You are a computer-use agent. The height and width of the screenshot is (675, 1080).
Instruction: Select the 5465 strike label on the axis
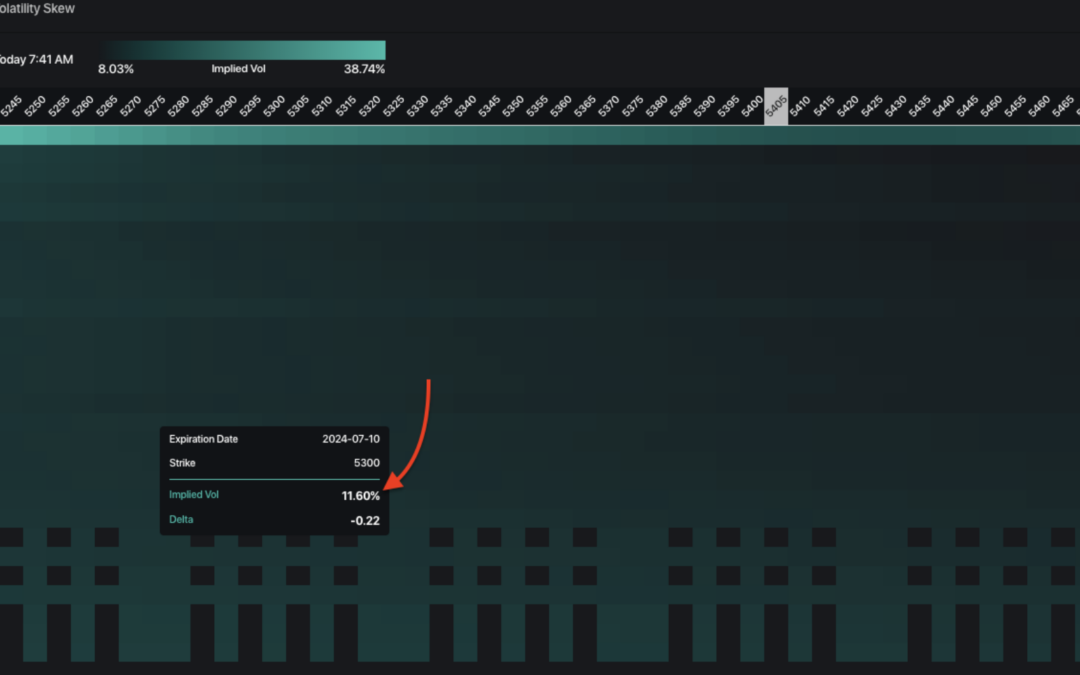(1062, 106)
